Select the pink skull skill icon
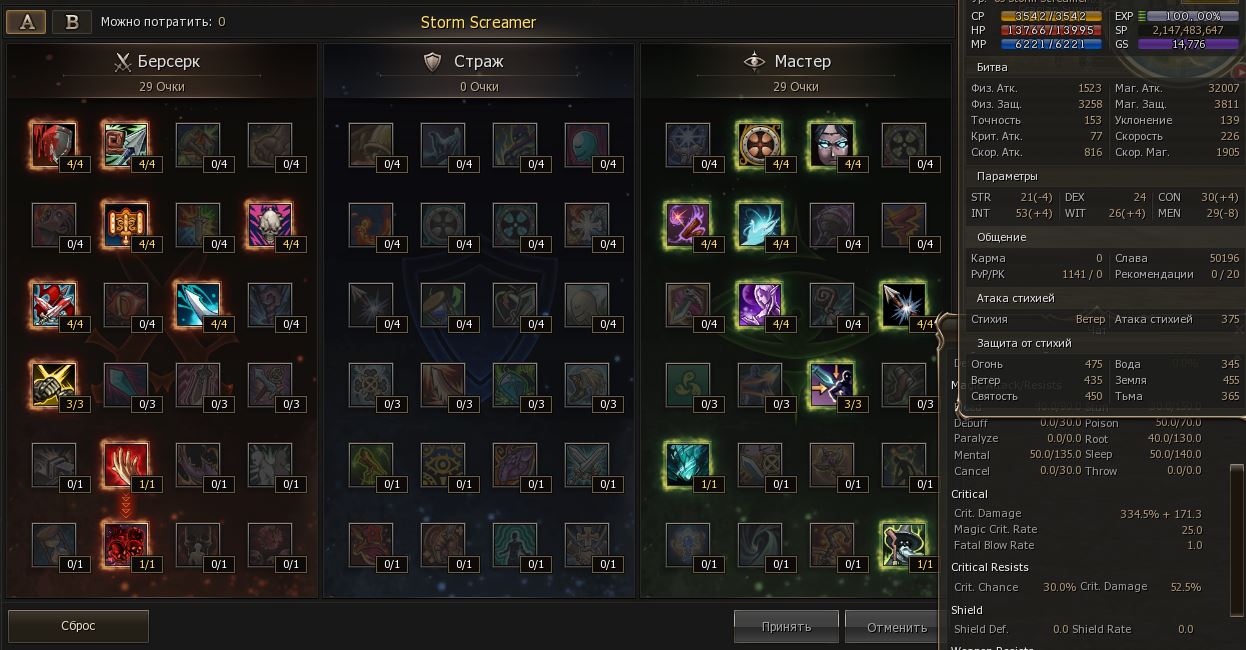This screenshot has width=1246, height=650. (270, 226)
